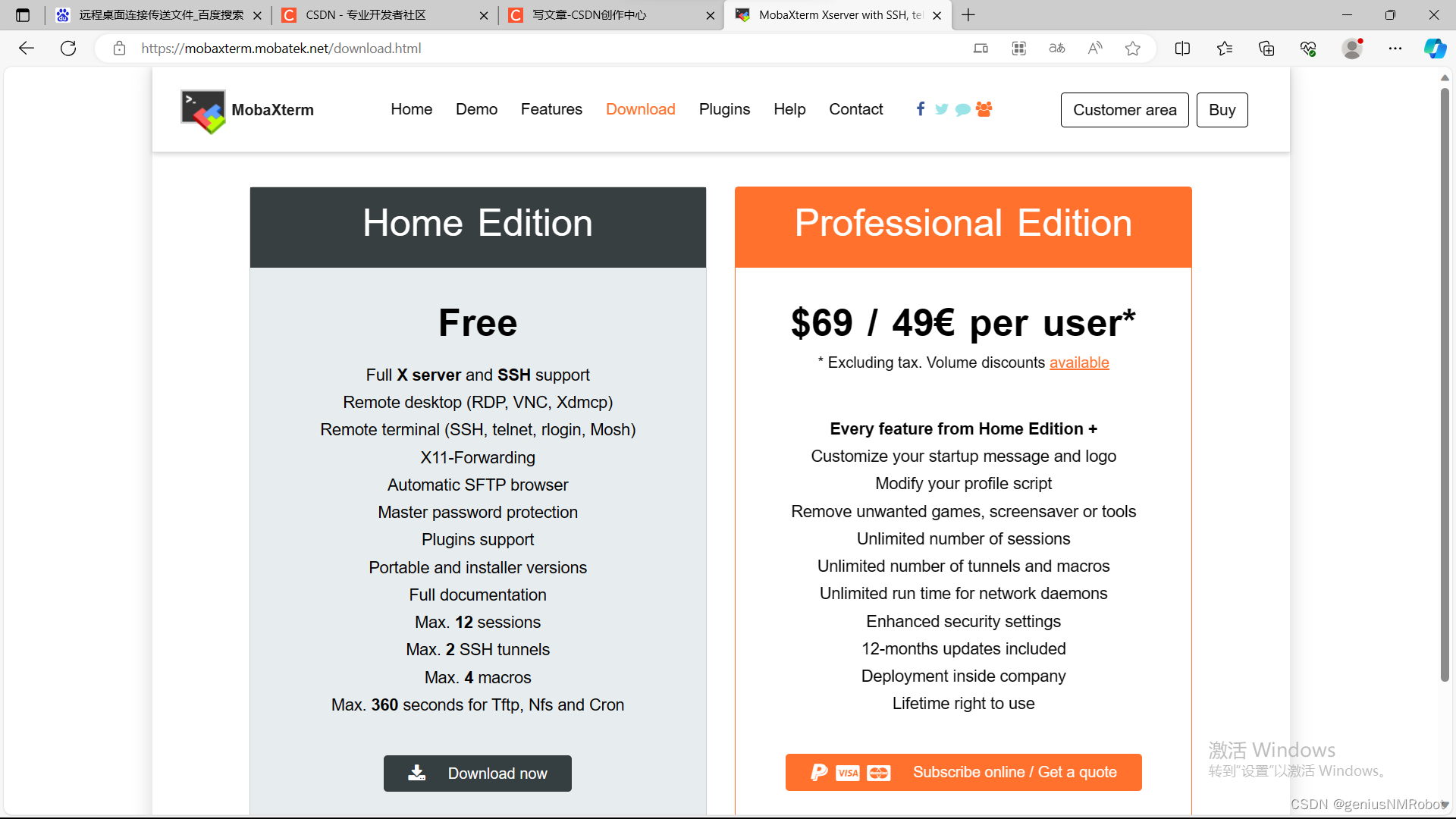Click the "X11-Forwarding" feature text

[478, 458]
